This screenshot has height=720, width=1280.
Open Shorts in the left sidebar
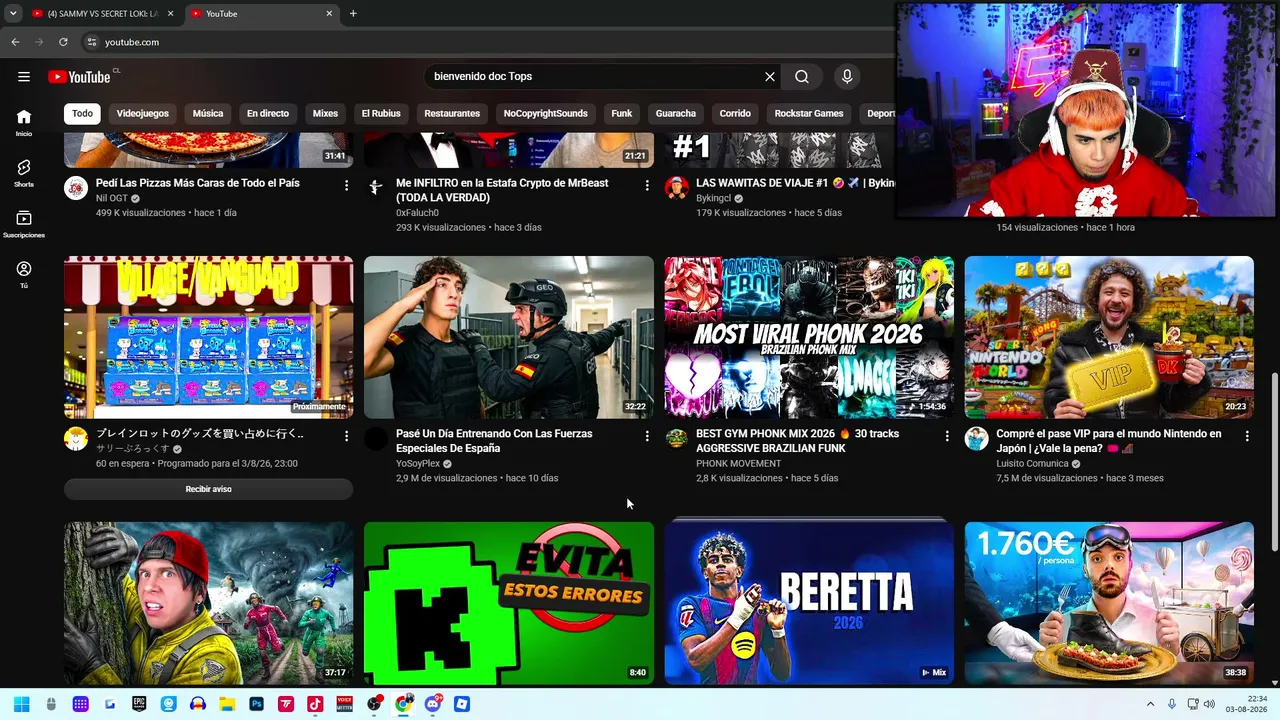click(24, 173)
